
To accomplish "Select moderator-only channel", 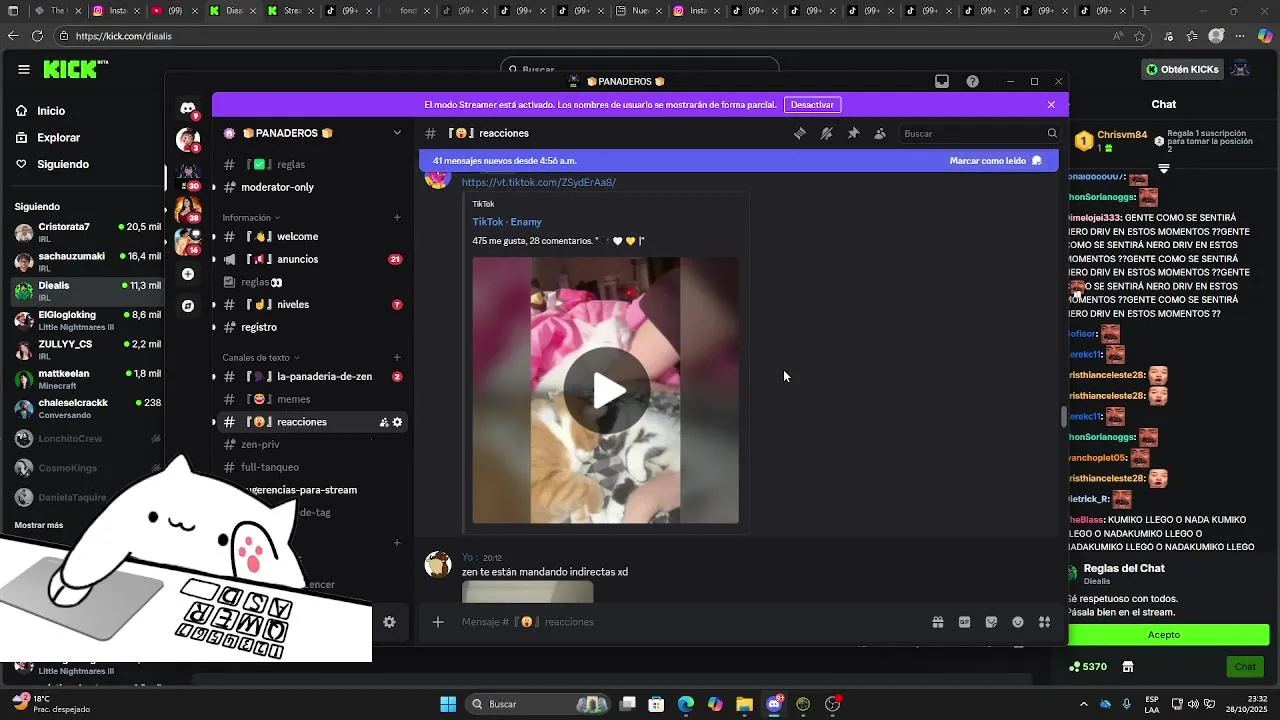I will (311, 187).
